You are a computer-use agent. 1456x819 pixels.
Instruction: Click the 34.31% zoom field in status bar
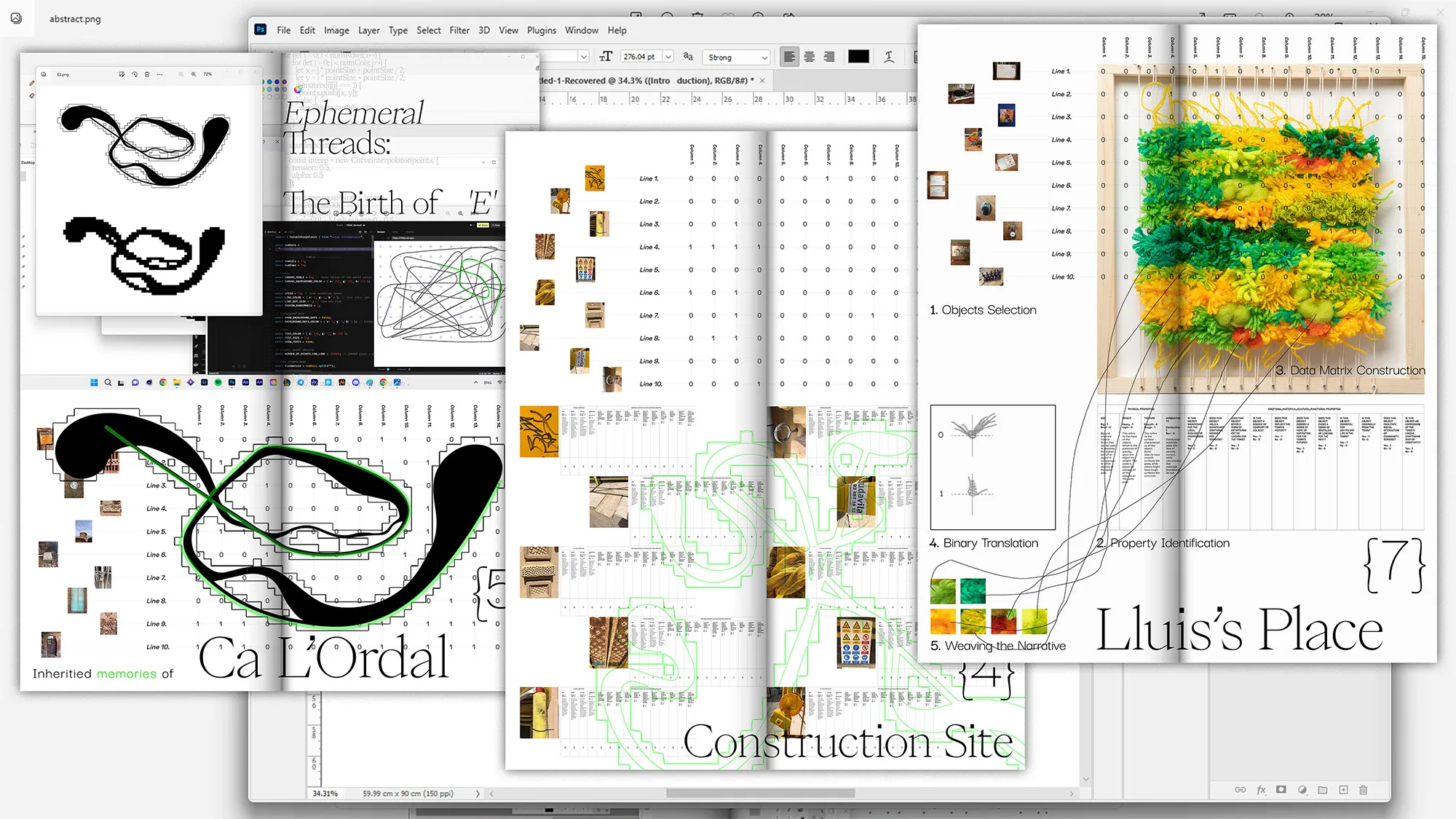(x=325, y=793)
